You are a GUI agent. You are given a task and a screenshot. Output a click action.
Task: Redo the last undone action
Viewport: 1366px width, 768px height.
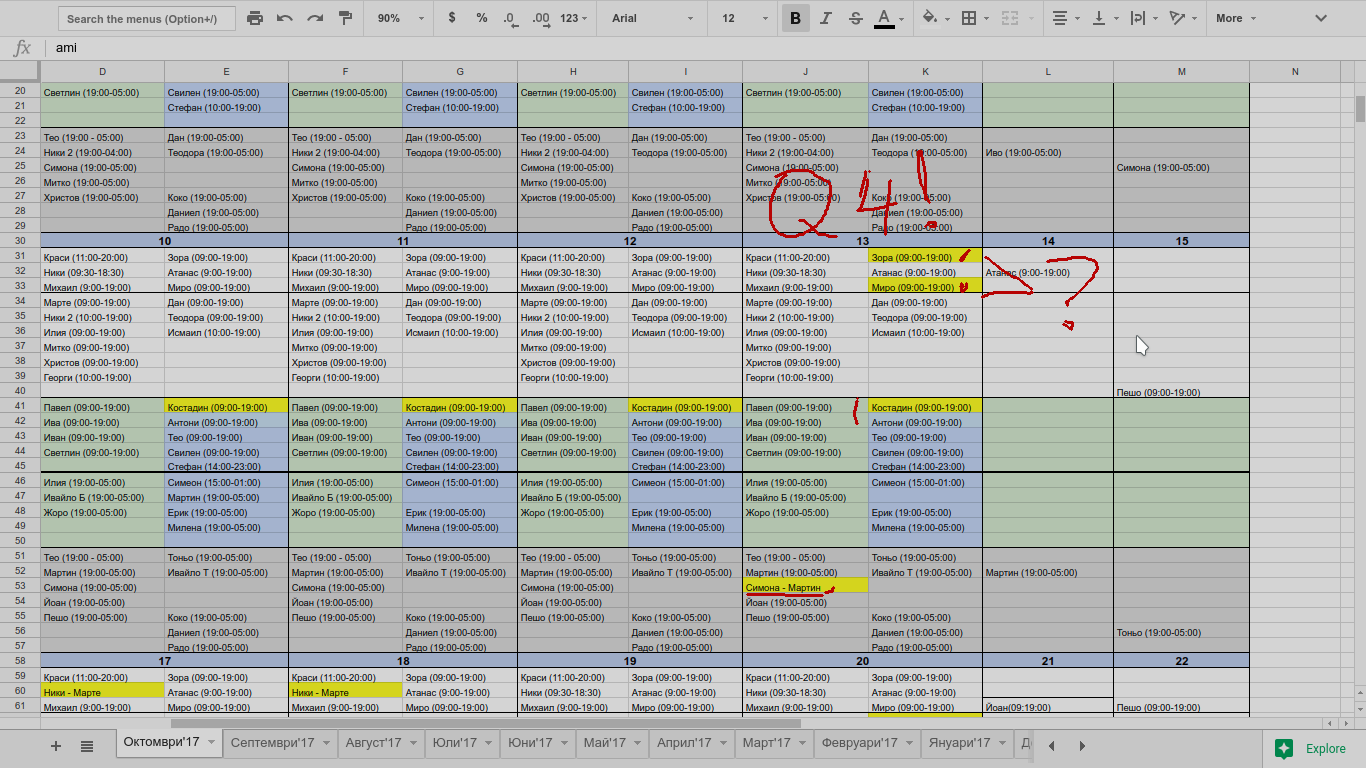(x=315, y=18)
